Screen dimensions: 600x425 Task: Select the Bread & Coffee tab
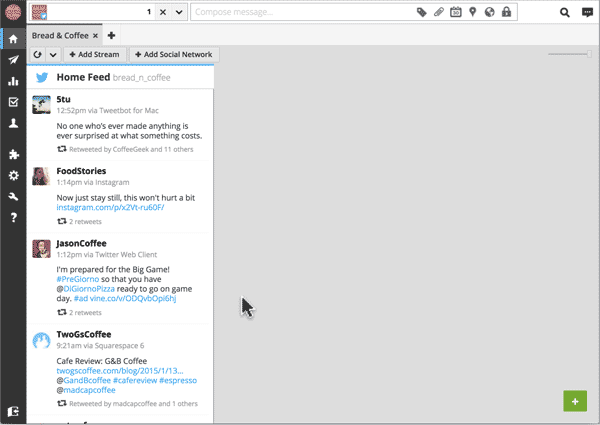[x=60, y=36]
